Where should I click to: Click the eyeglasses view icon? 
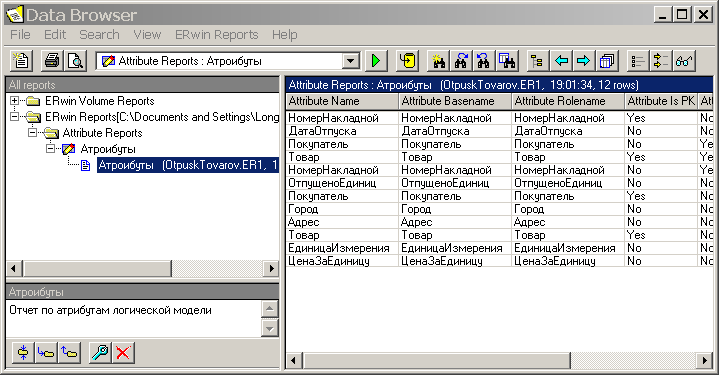pos(684,61)
